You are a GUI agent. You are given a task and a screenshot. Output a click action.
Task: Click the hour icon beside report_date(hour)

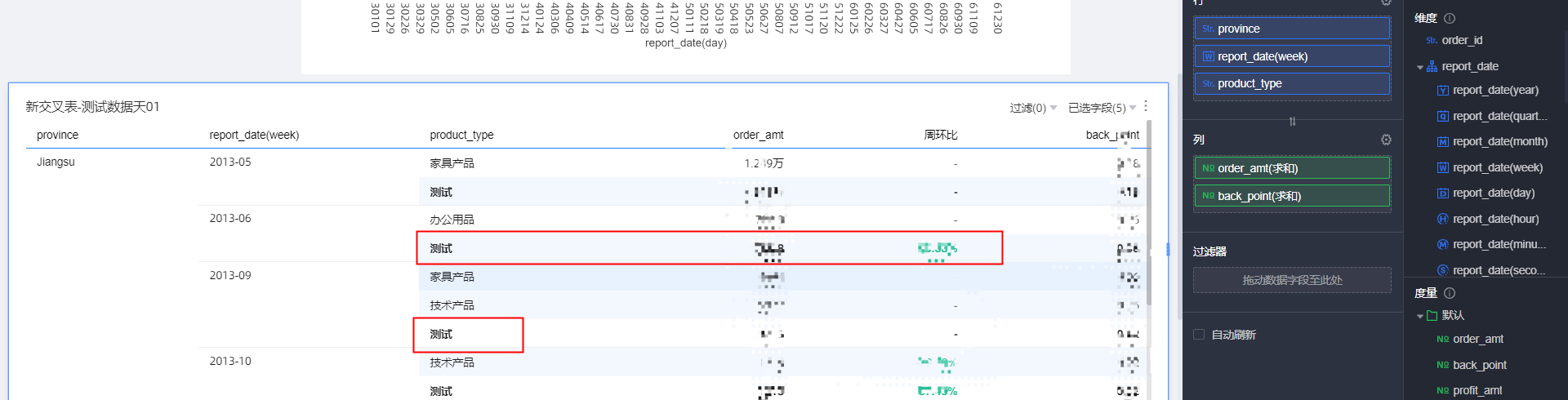click(1443, 219)
